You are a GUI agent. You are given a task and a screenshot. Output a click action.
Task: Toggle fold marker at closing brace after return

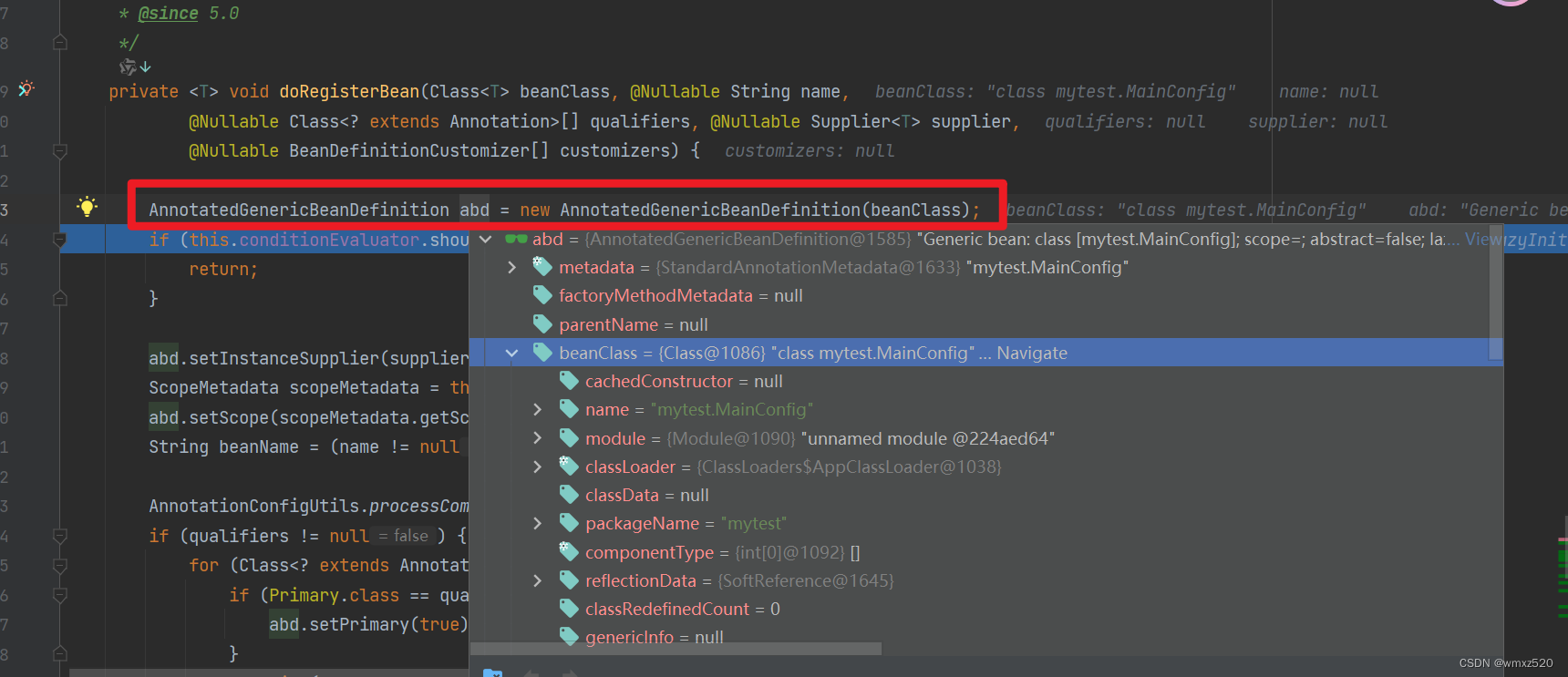click(x=60, y=298)
